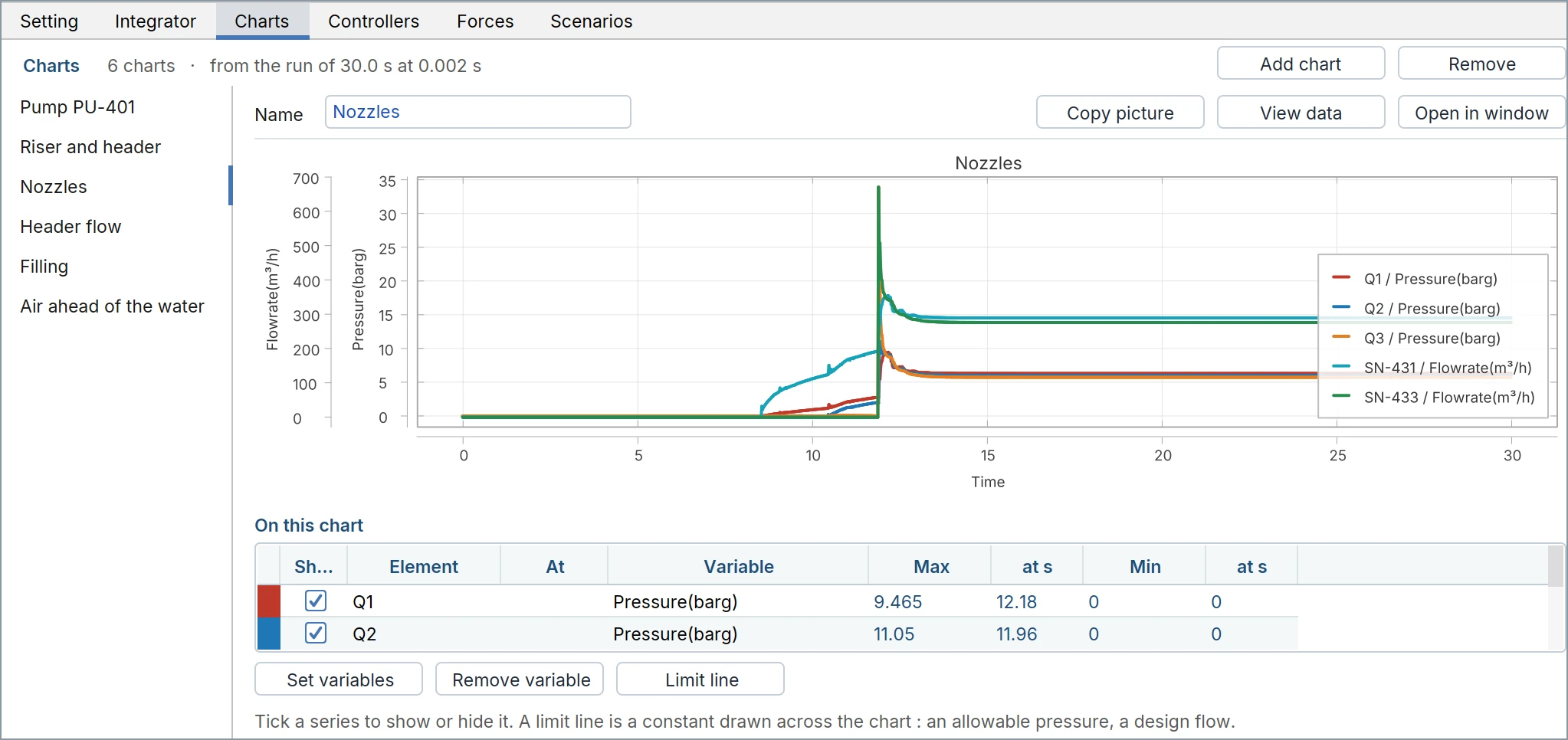Copy picture of the chart
Image resolution: width=1568 pixels, height=740 pixels.
tap(1120, 113)
